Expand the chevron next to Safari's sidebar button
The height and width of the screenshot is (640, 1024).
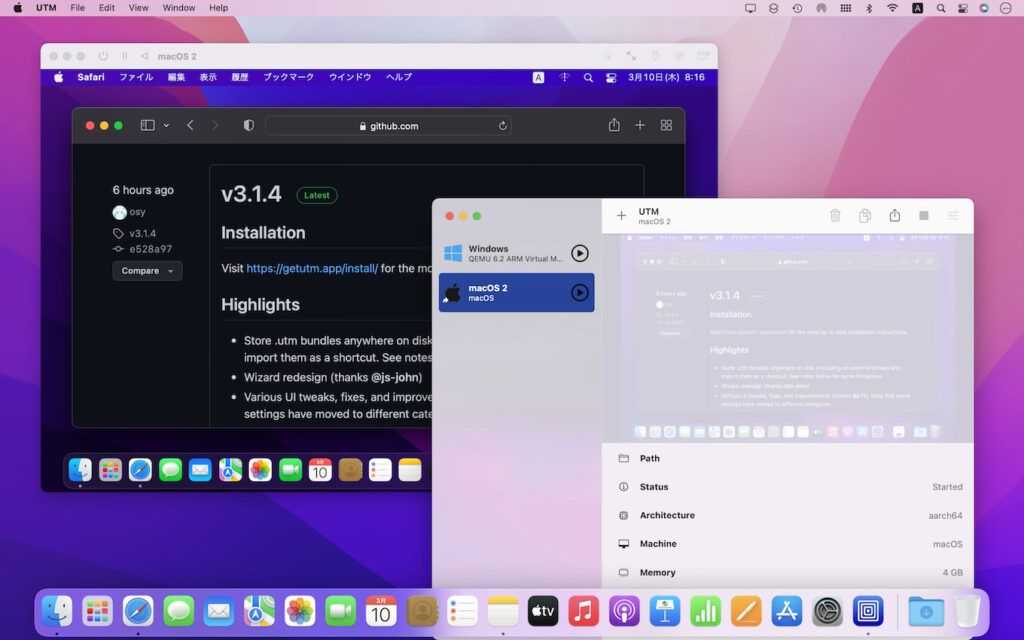pyautogui.click(x=167, y=125)
